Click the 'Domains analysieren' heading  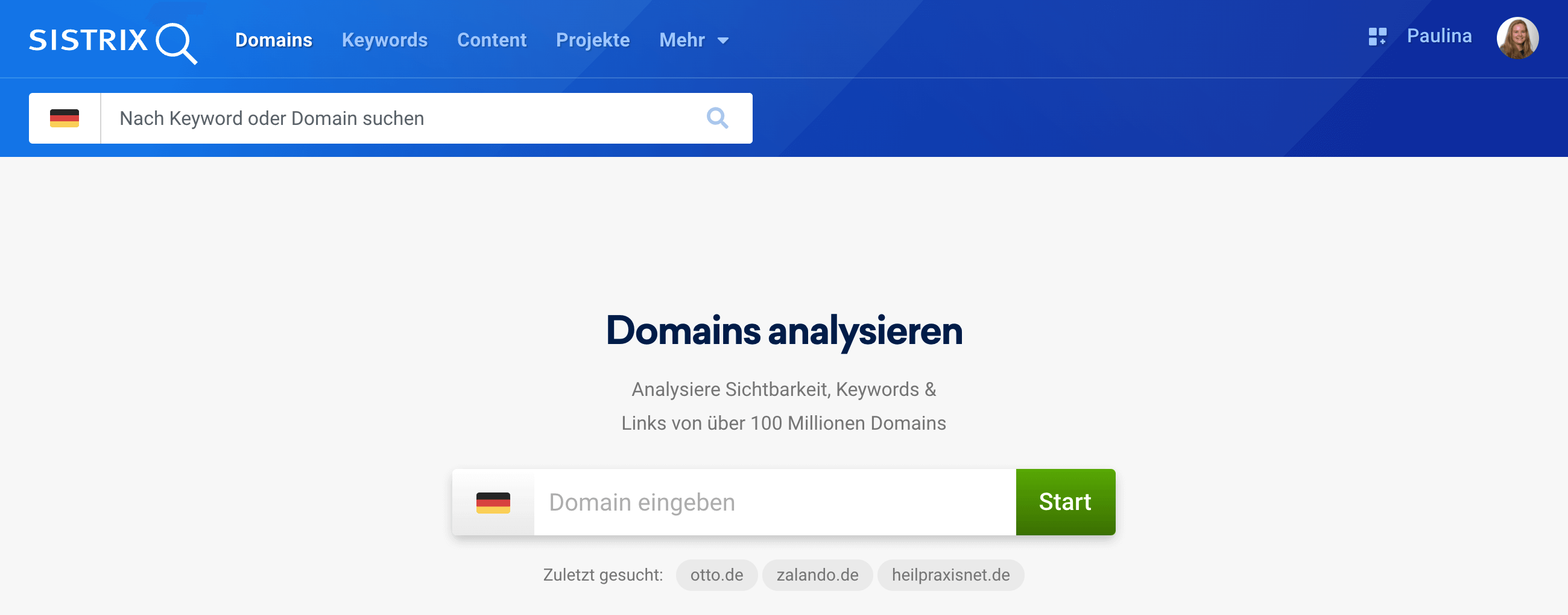784,331
